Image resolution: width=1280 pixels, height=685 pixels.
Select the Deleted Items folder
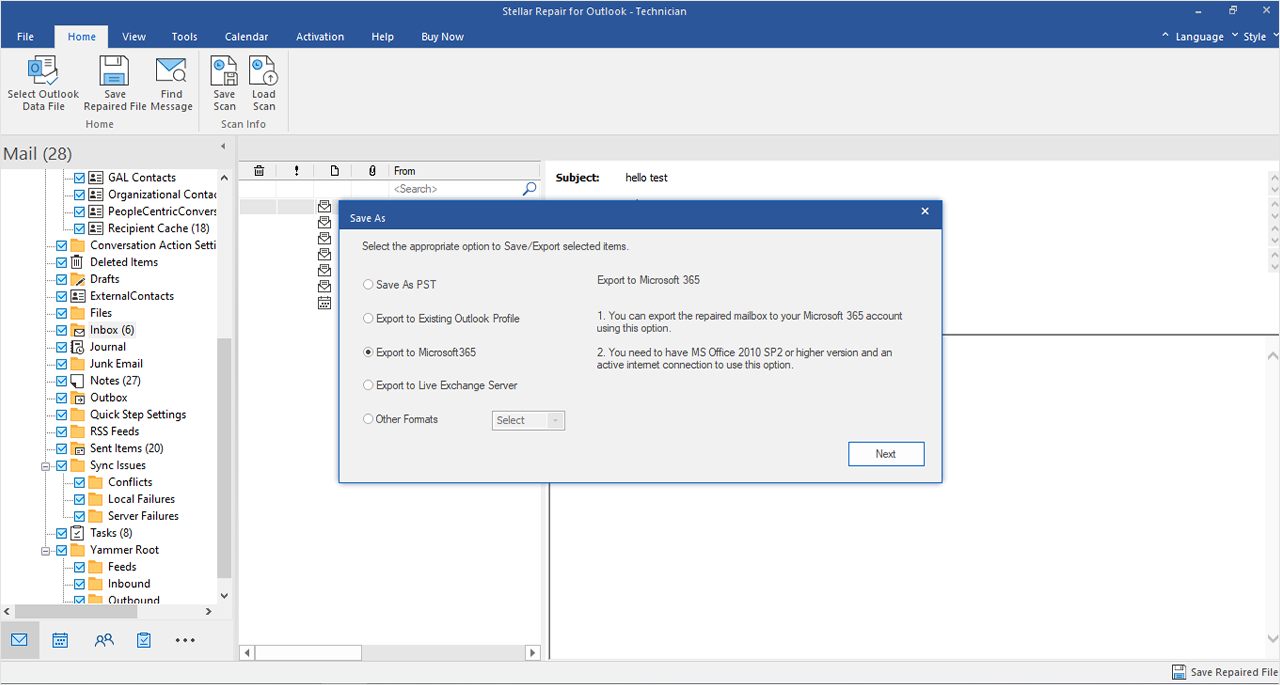point(124,262)
